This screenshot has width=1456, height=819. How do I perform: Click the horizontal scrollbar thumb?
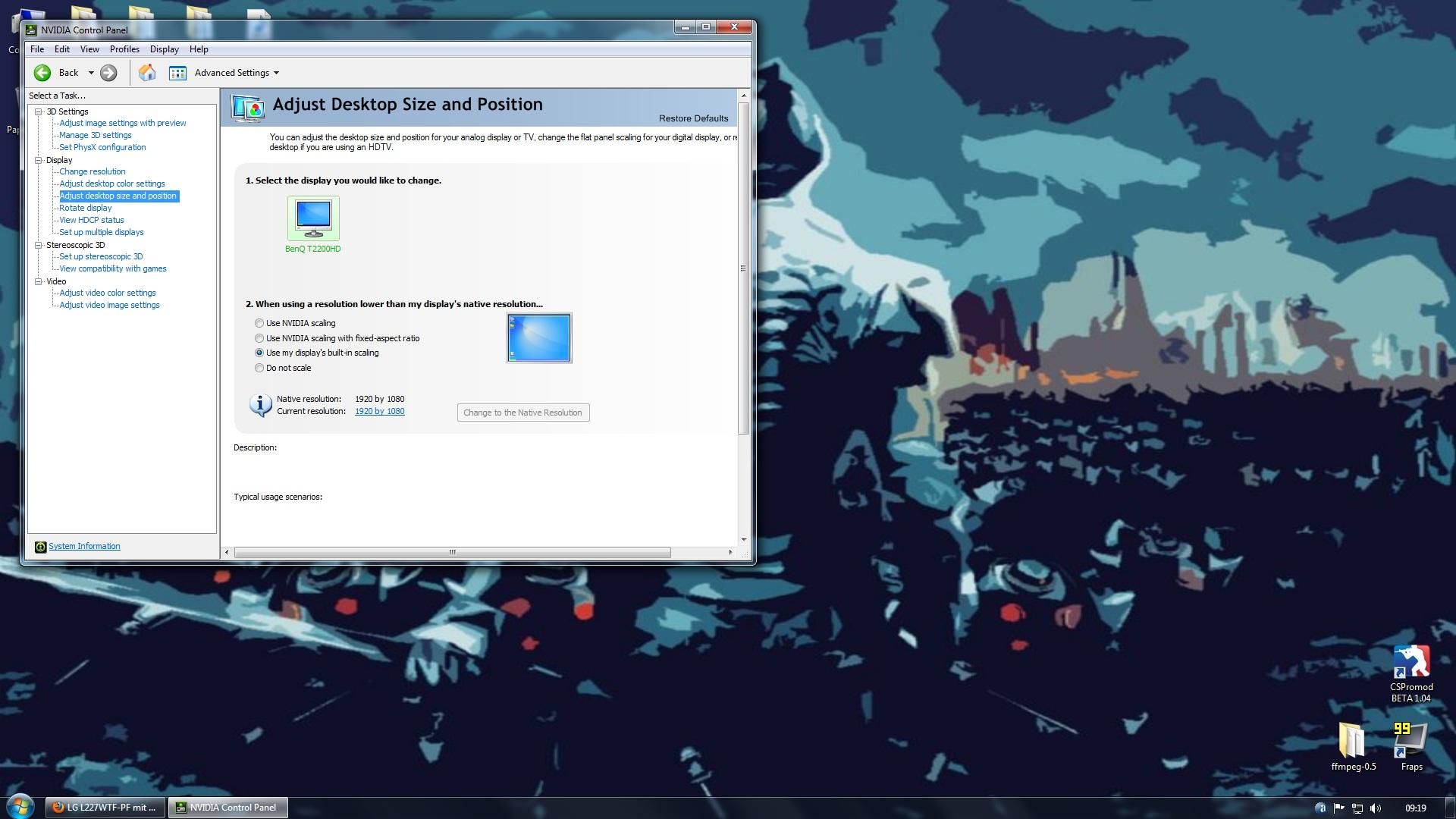pyautogui.click(x=453, y=553)
